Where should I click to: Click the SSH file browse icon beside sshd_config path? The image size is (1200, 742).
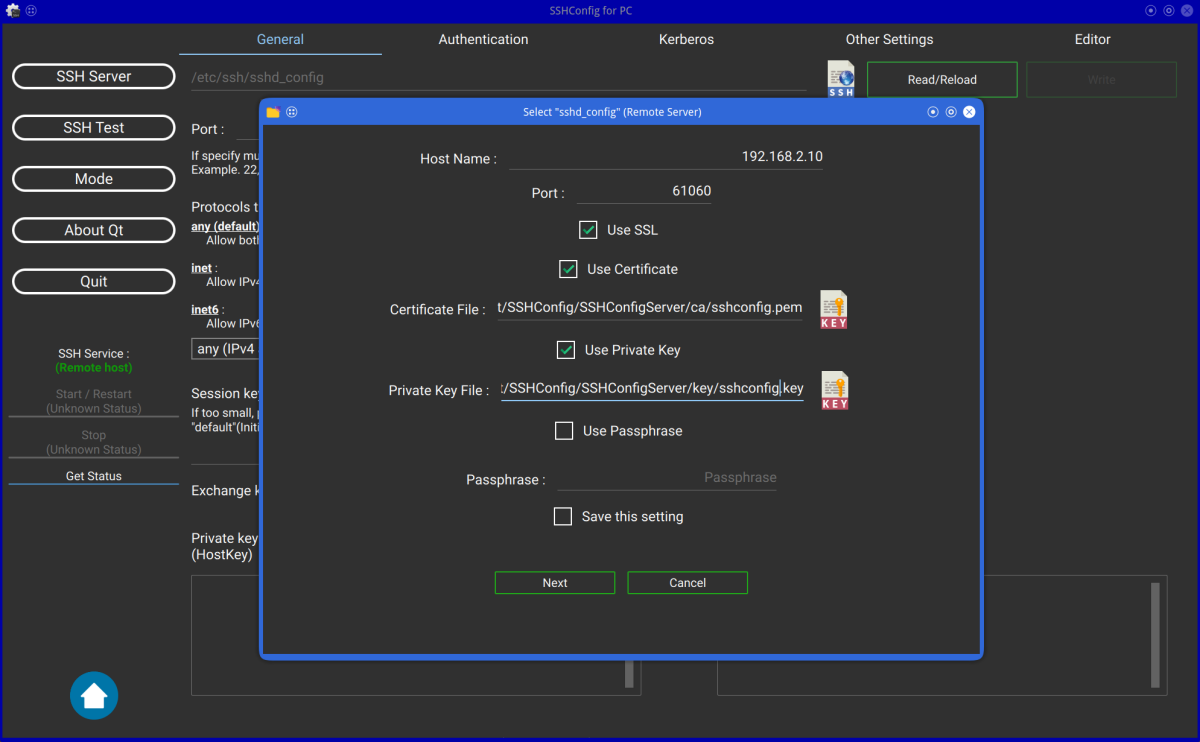coord(841,79)
